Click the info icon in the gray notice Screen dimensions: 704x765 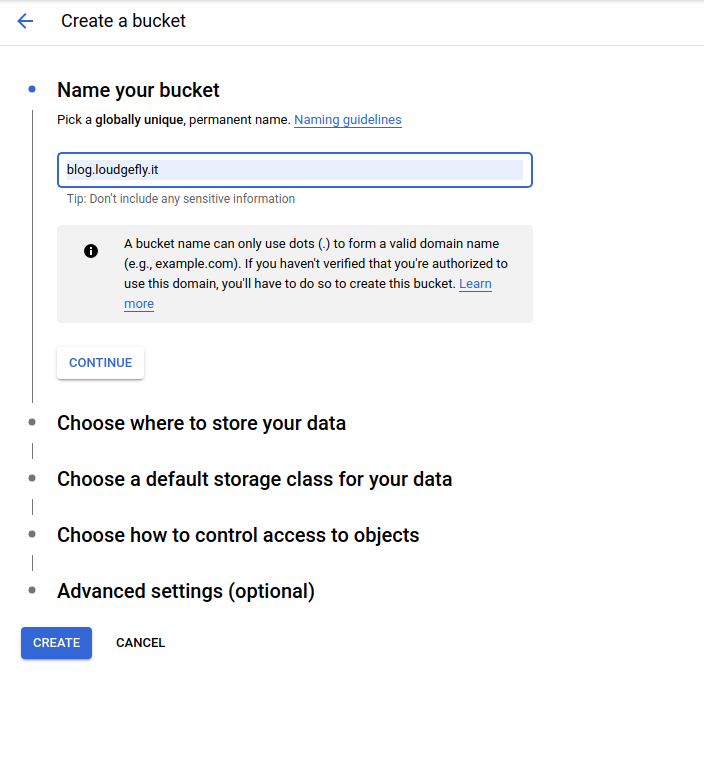91,251
